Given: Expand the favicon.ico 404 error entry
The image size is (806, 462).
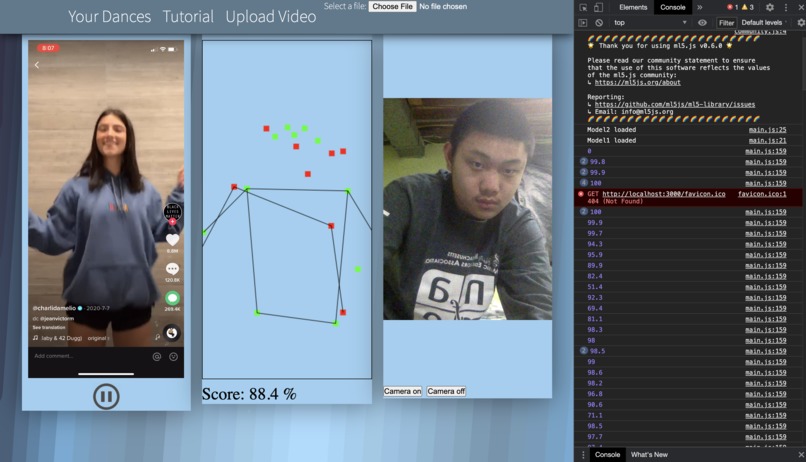Looking at the screenshot, I should pos(689,197).
